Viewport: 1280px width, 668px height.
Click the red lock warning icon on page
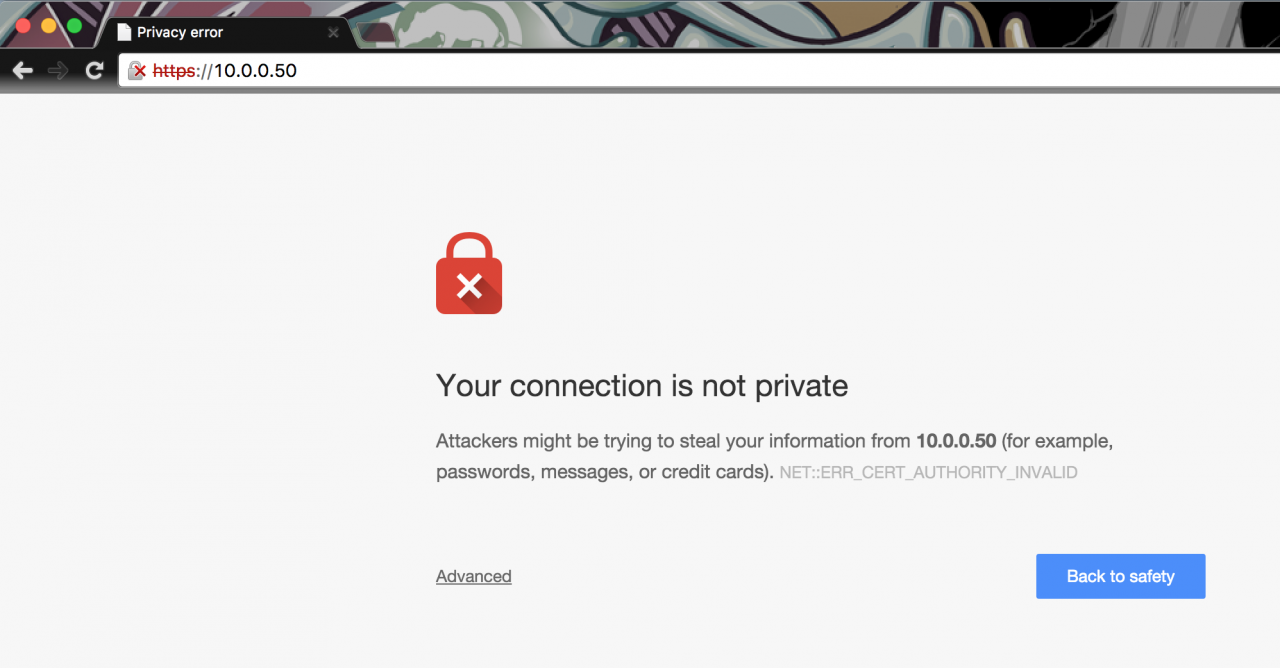click(x=469, y=274)
